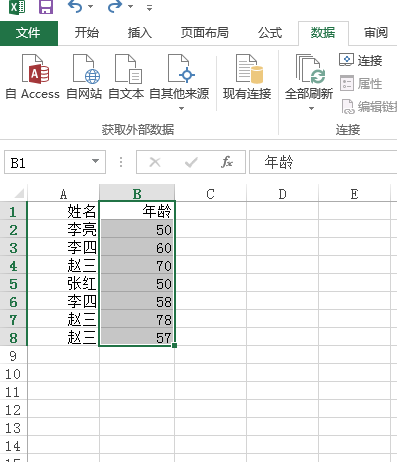Switch to the 页面布局 tab
Screen dimensions: 397x462
(205, 33)
